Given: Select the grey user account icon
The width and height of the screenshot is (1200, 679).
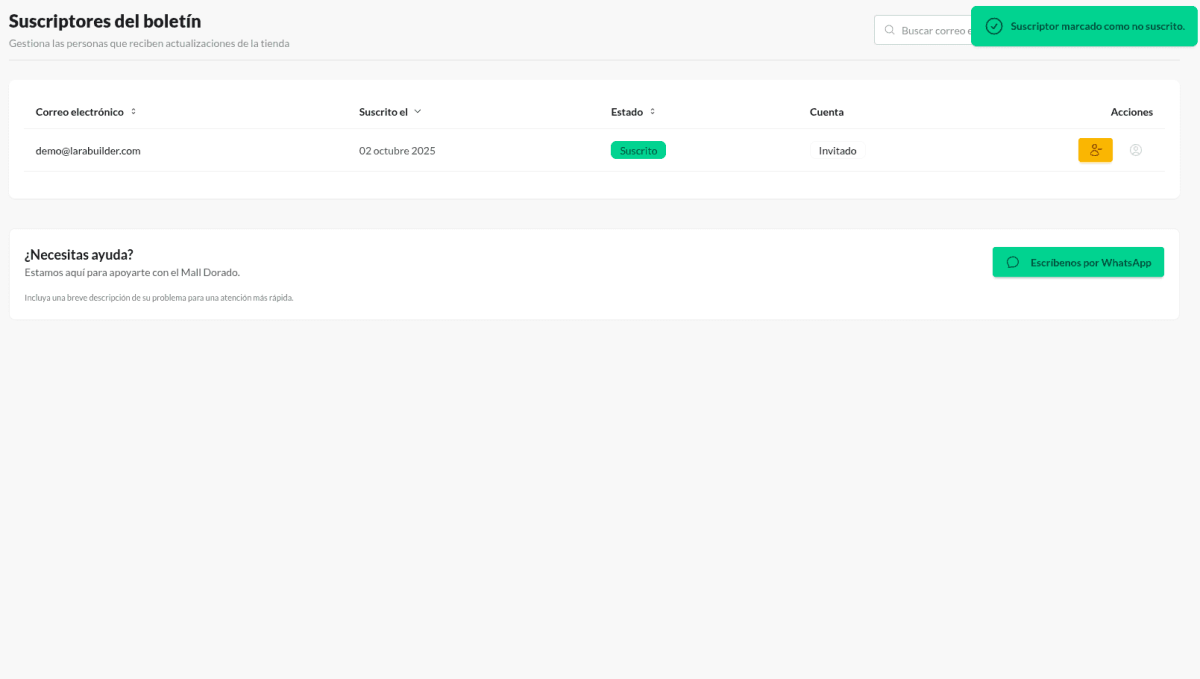Looking at the screenshot, I should click(1135, 150).
